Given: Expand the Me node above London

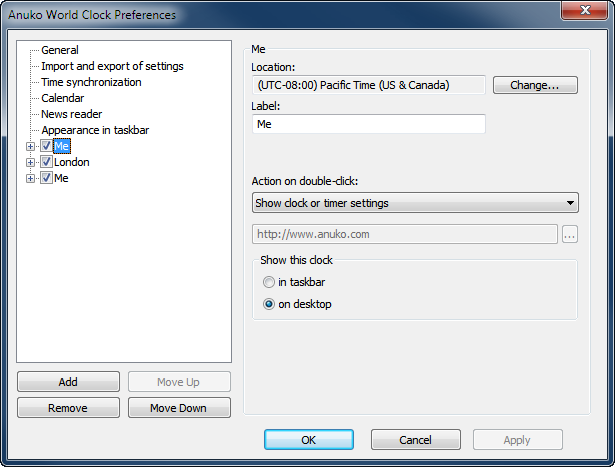Looking at the screenshot, I should (31, 146).
